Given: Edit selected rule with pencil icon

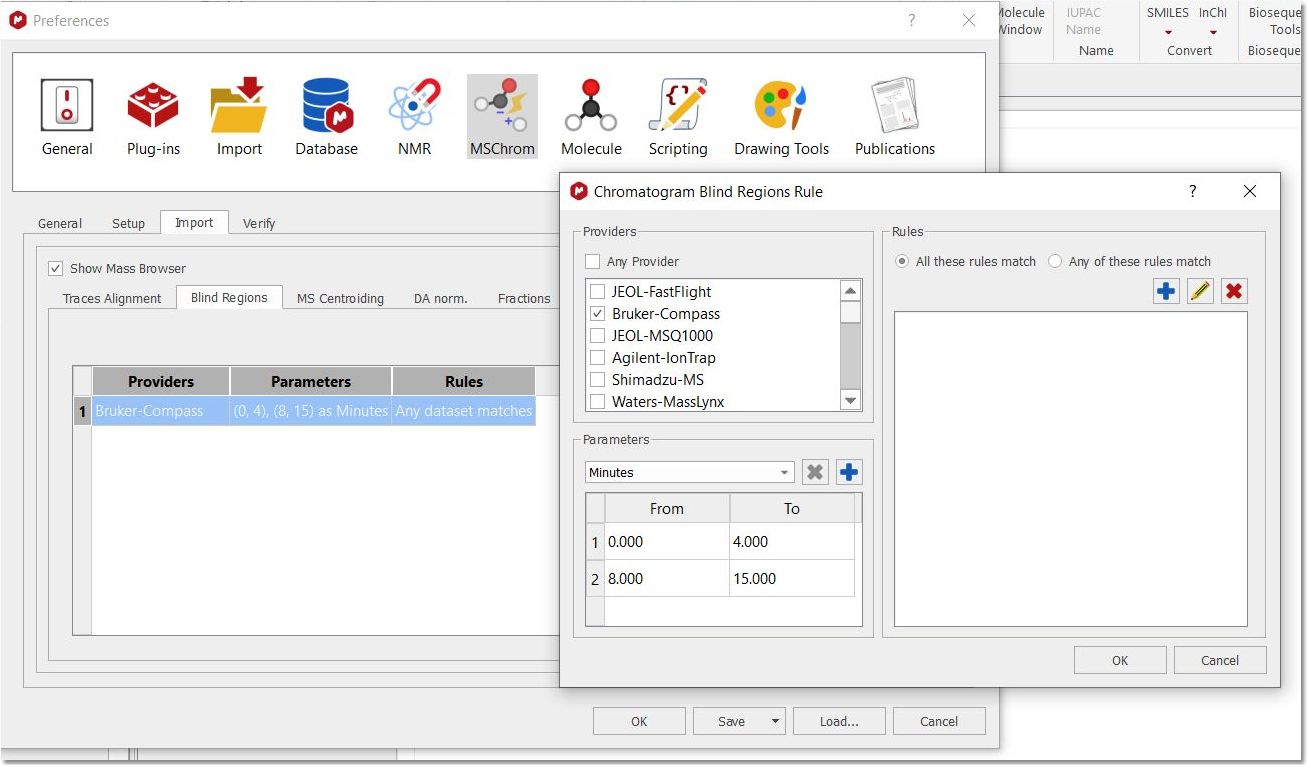Looking at the screenshot, I should (1200, 291).
